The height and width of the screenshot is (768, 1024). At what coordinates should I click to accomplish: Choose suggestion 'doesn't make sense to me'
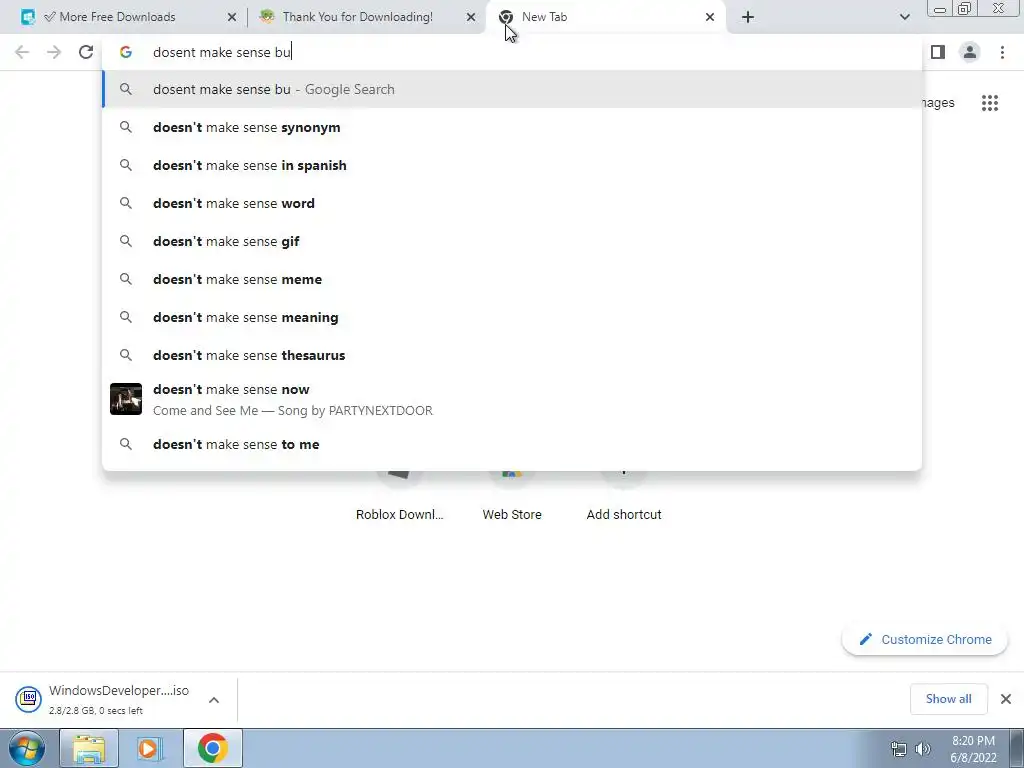click(512, 444)
